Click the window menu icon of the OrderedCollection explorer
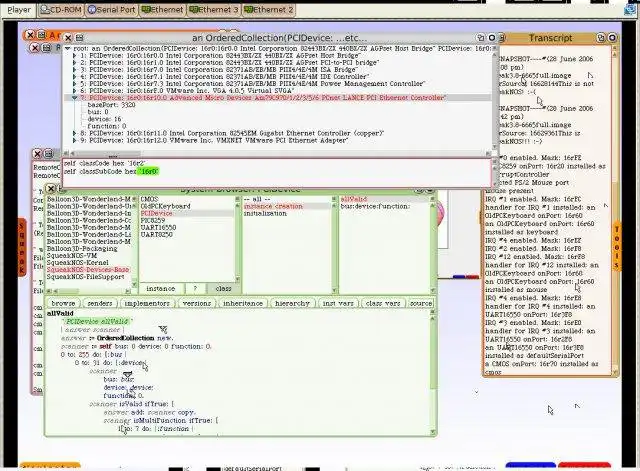Screen dimensions: 640x471 [x=79, y=38]
